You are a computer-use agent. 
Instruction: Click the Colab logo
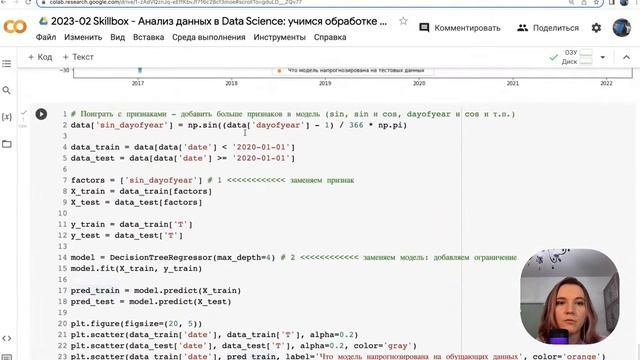15,27
